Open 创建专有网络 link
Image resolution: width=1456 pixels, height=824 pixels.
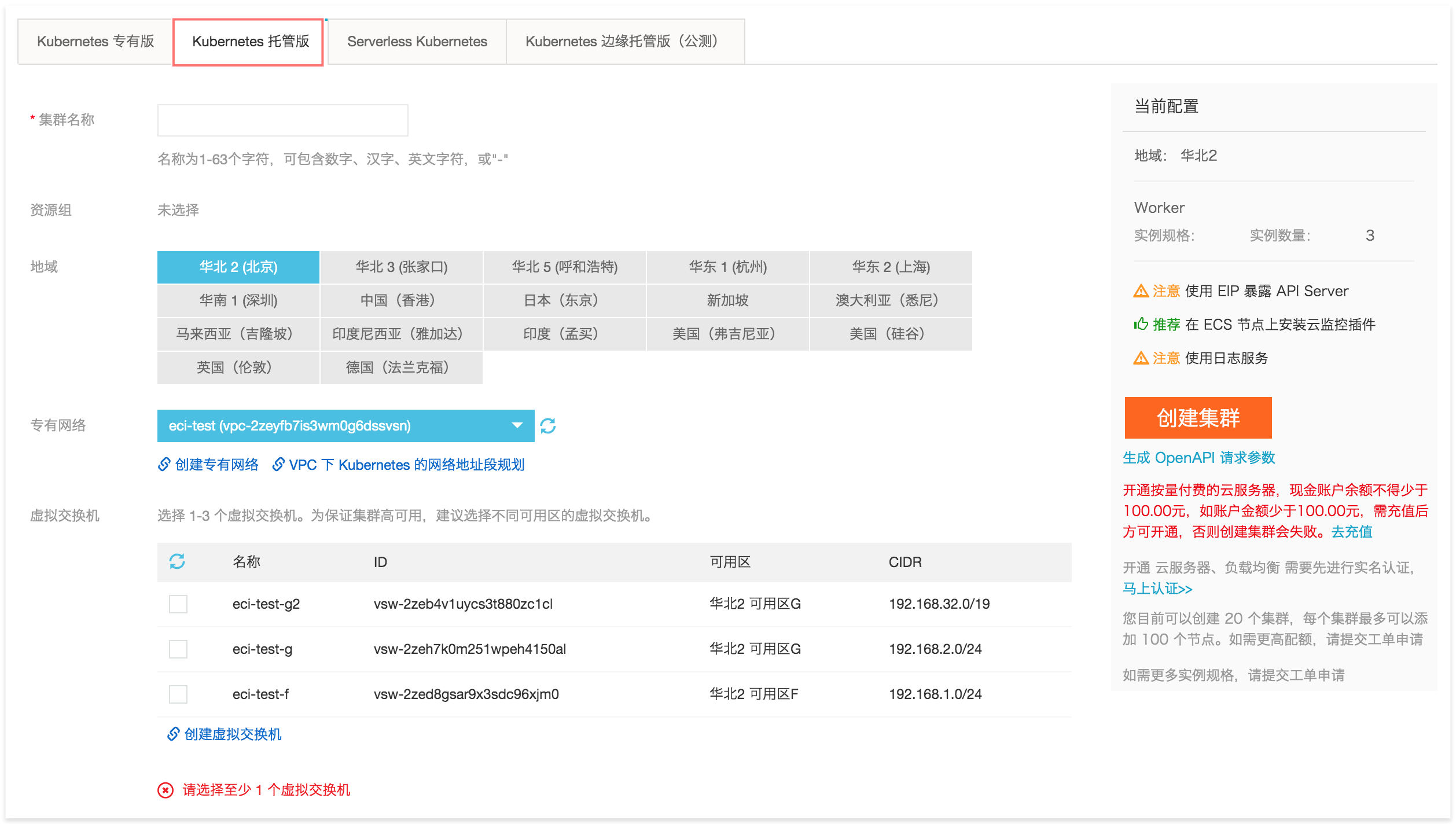(217, 464)
